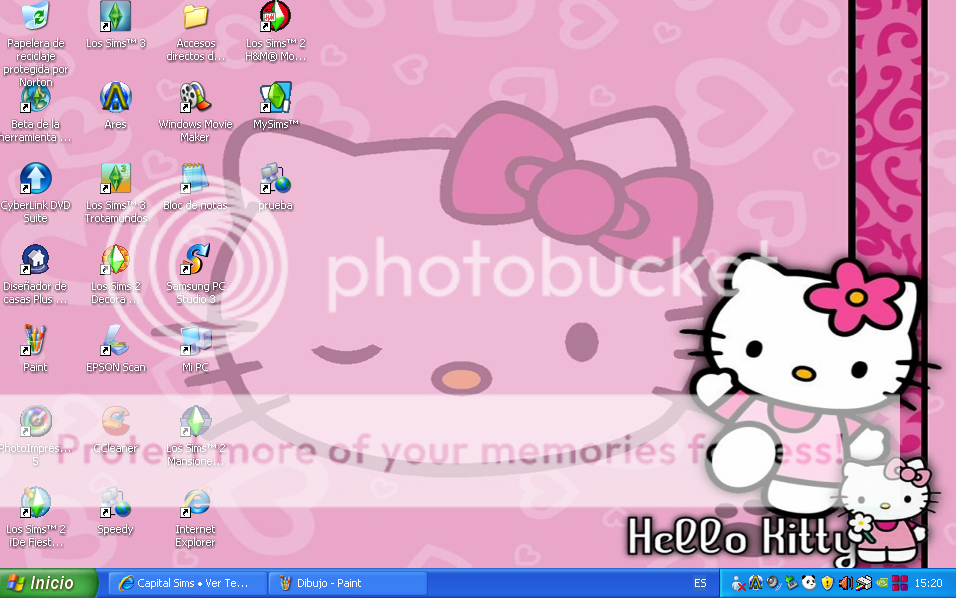This screenshot has width=960, height=600.
Task: Open the Accesos directos folder
Action: 195,17
